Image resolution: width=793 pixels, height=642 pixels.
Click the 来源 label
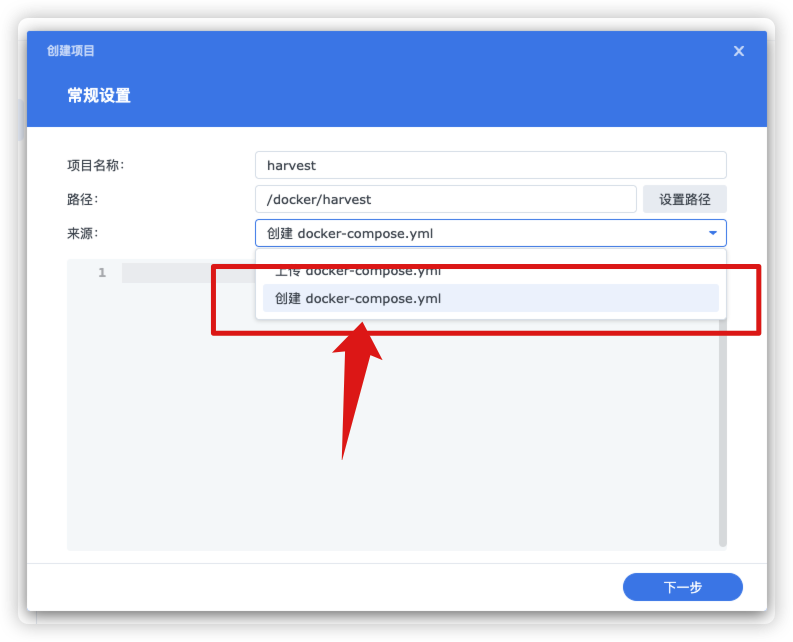pyautogui.click(x=82, y=233)
